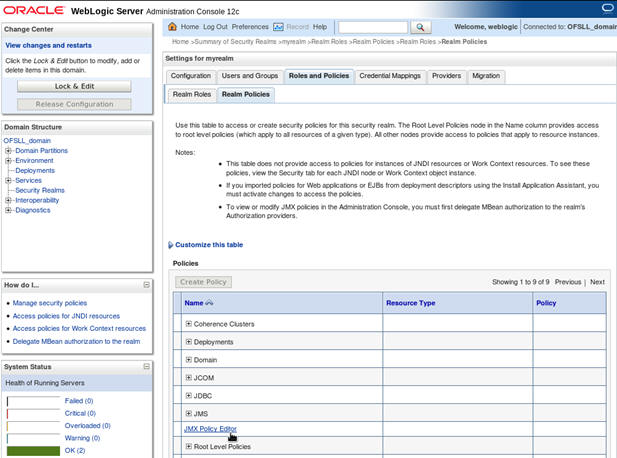Click Failed (0) status link
617x458 pixels.
[x=79, y=401]
